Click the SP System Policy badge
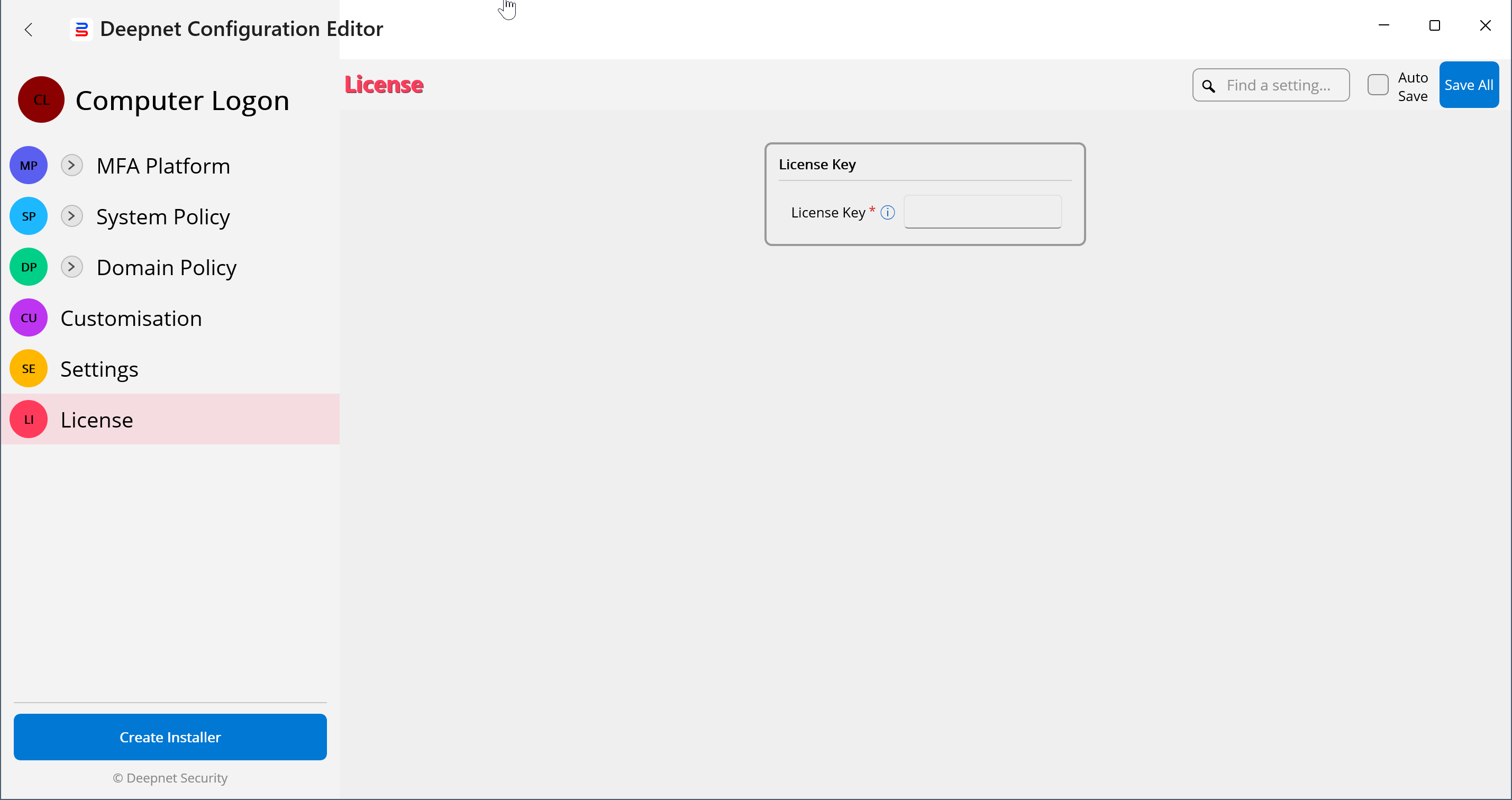 (29, 216)
